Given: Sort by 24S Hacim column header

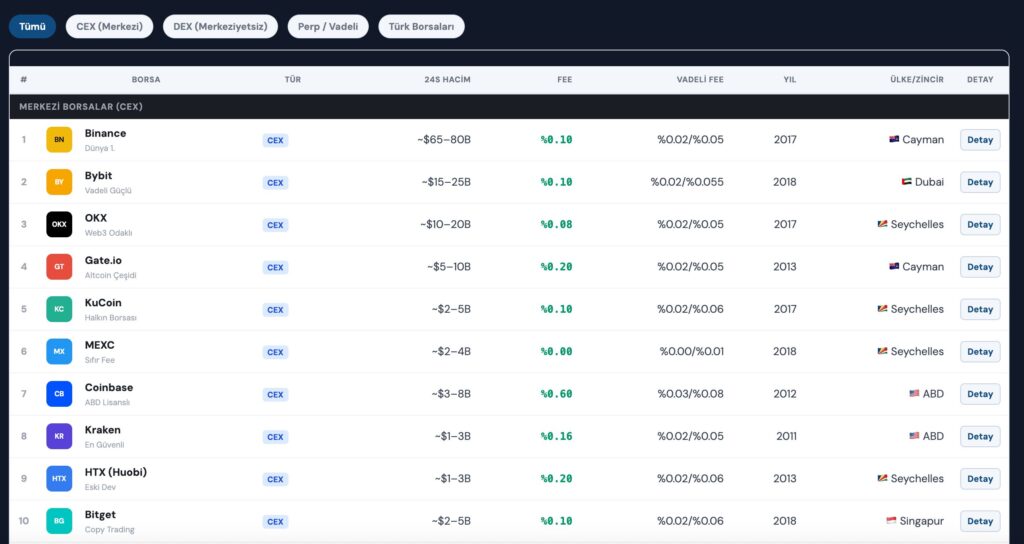Looking at the screenshot, I should [x=447, y=80].
